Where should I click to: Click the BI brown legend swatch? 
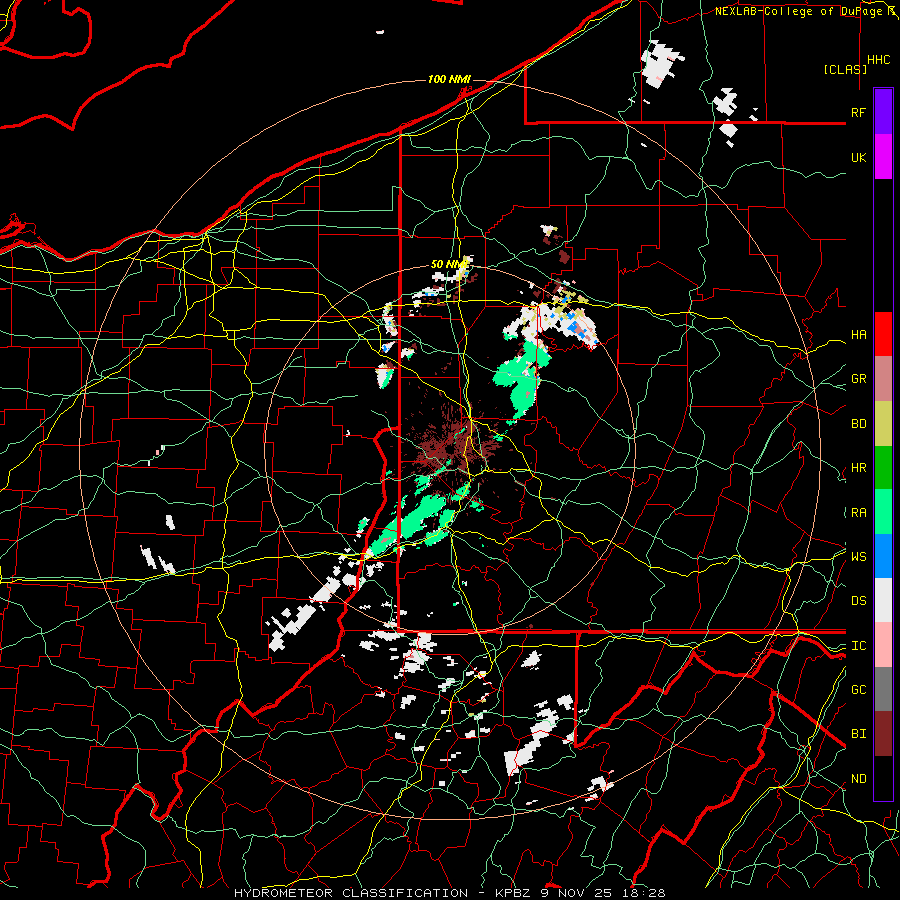(883, 734)
